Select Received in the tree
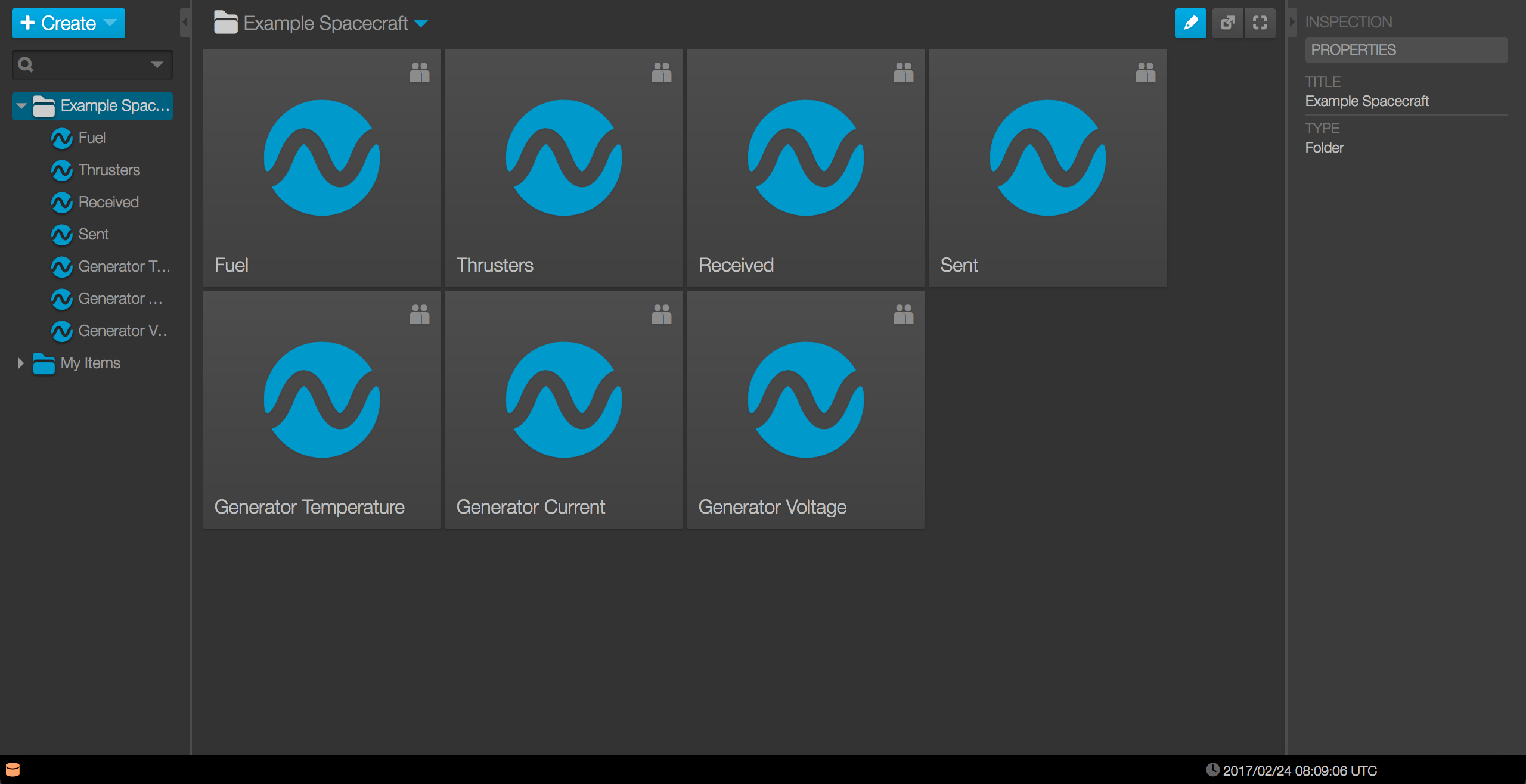 point(108,202)
